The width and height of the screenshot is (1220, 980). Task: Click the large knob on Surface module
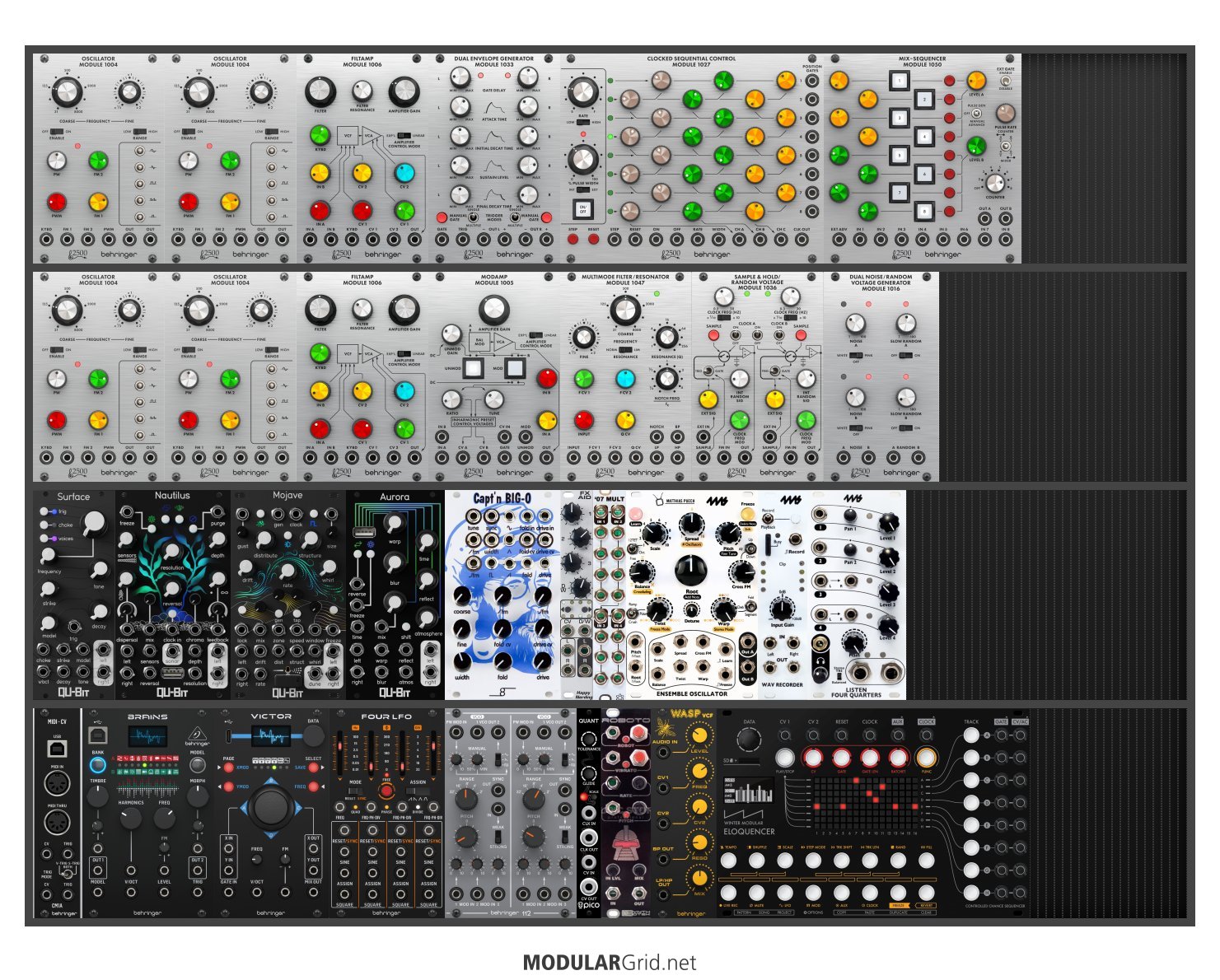tap(94, 521)
